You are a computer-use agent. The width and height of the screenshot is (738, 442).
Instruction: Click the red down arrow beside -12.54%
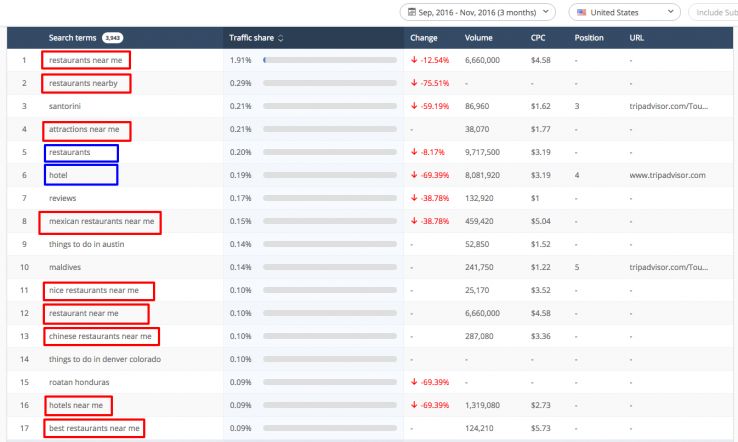point(414,60)
